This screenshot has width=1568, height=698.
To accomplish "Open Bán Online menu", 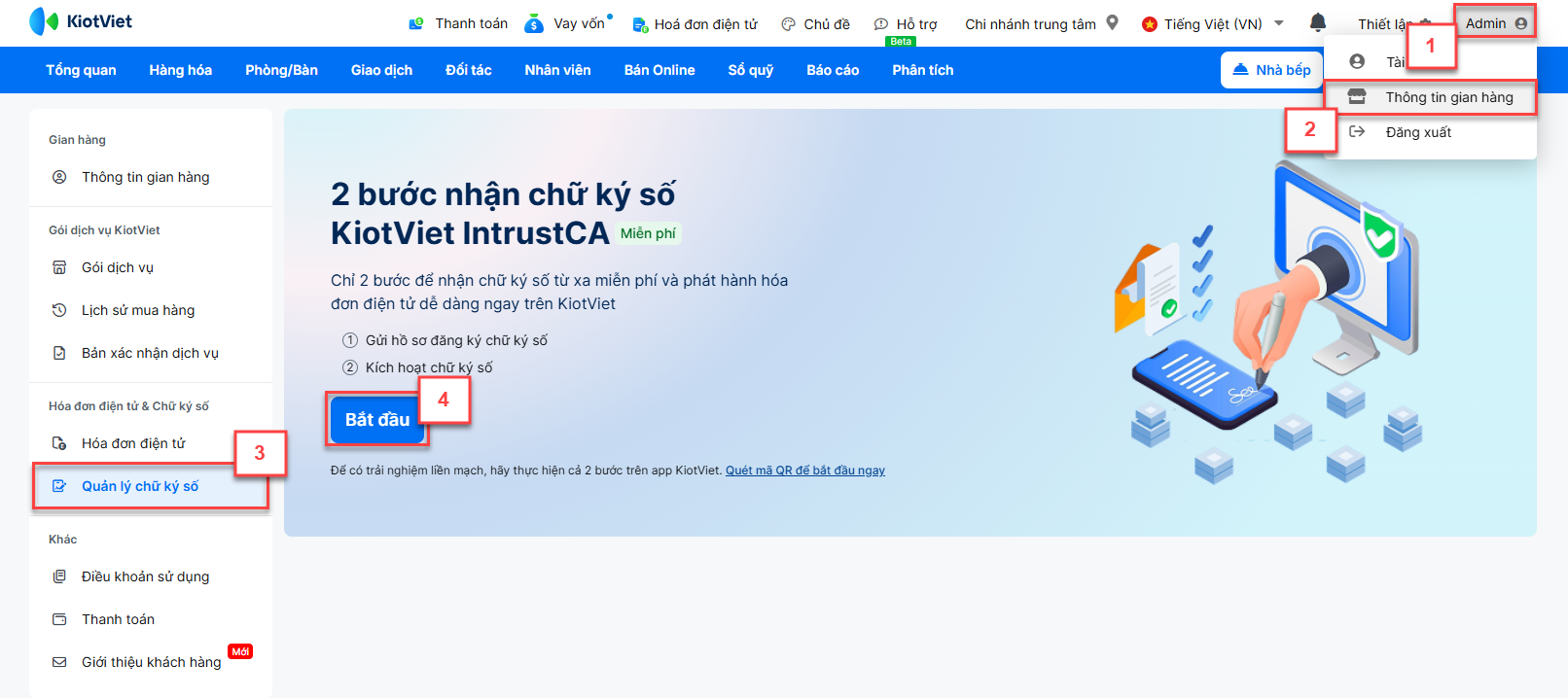I will point(659,70).
